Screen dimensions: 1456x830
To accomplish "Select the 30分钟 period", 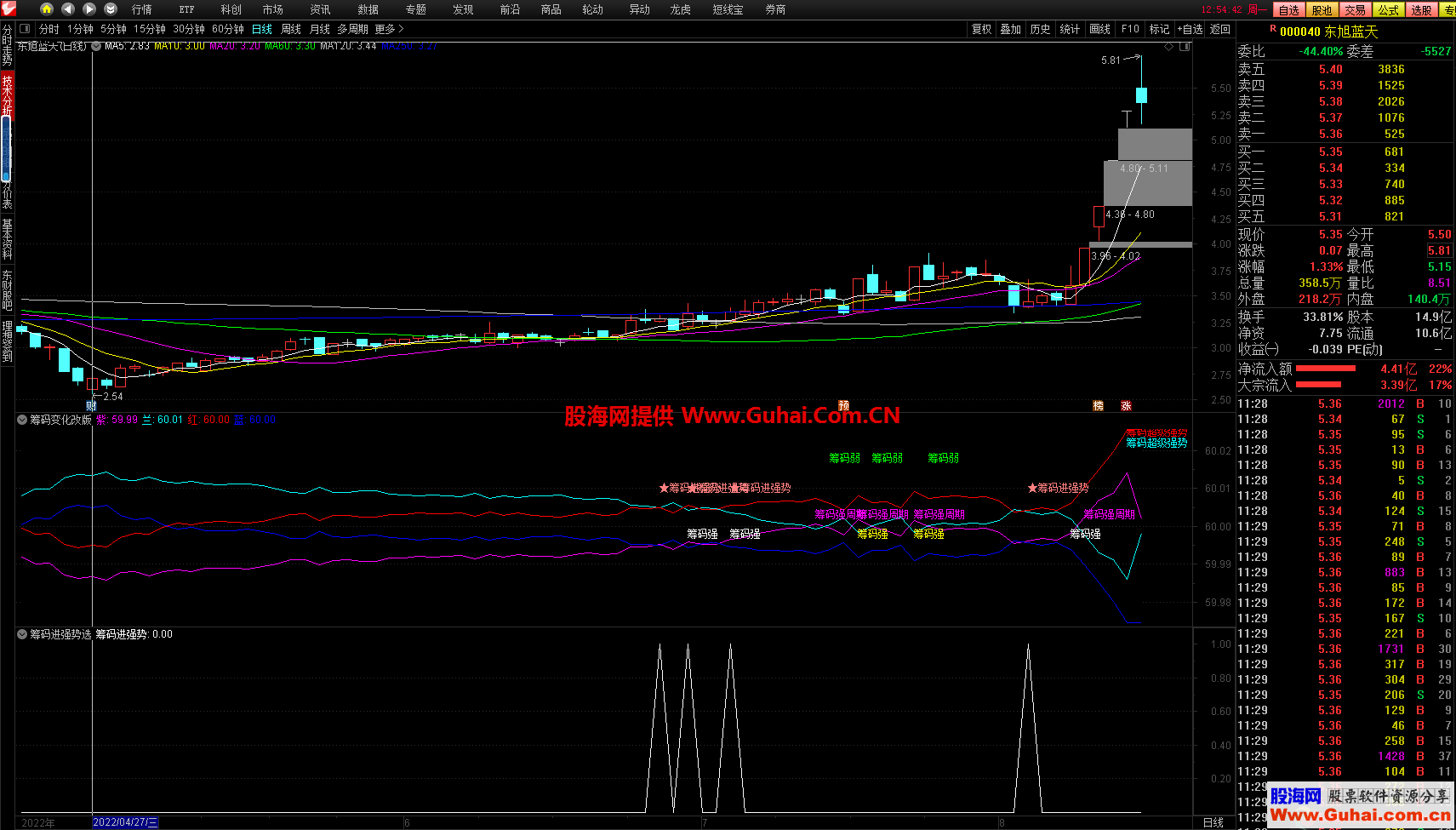I will [x=189, y=29].
